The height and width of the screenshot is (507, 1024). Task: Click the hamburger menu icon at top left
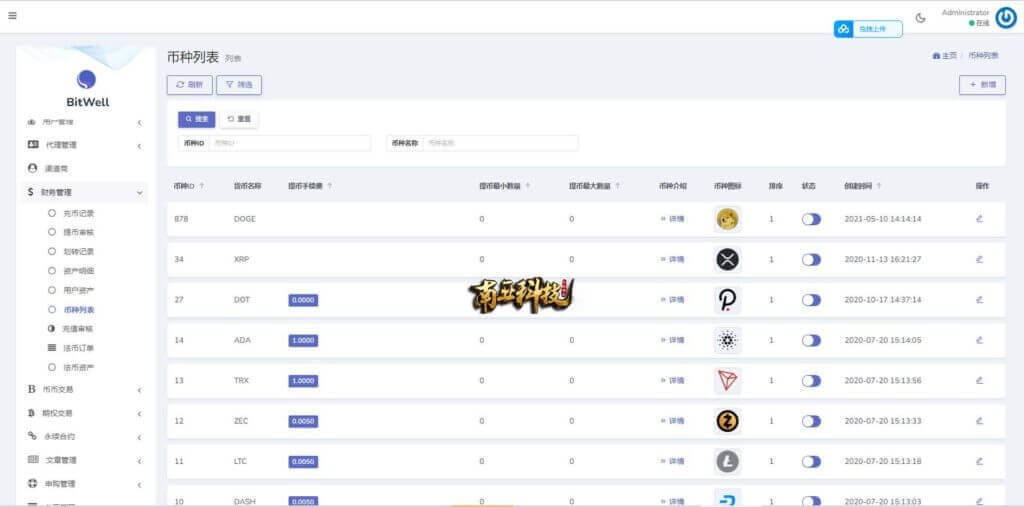point(12,16)
